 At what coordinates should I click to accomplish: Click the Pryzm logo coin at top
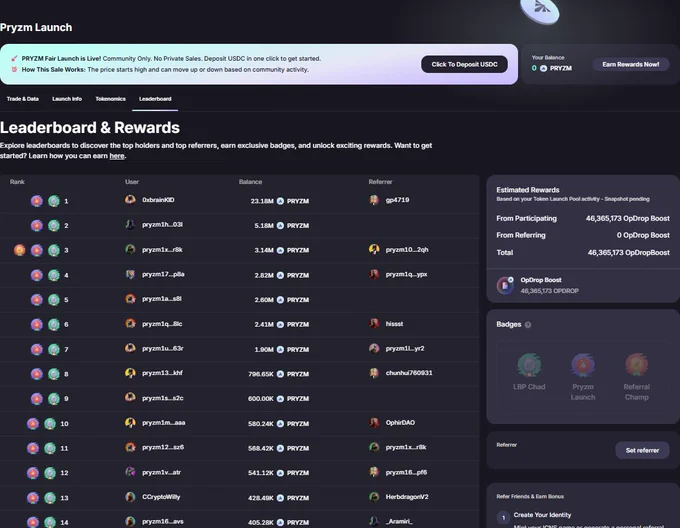click(539, 10)
